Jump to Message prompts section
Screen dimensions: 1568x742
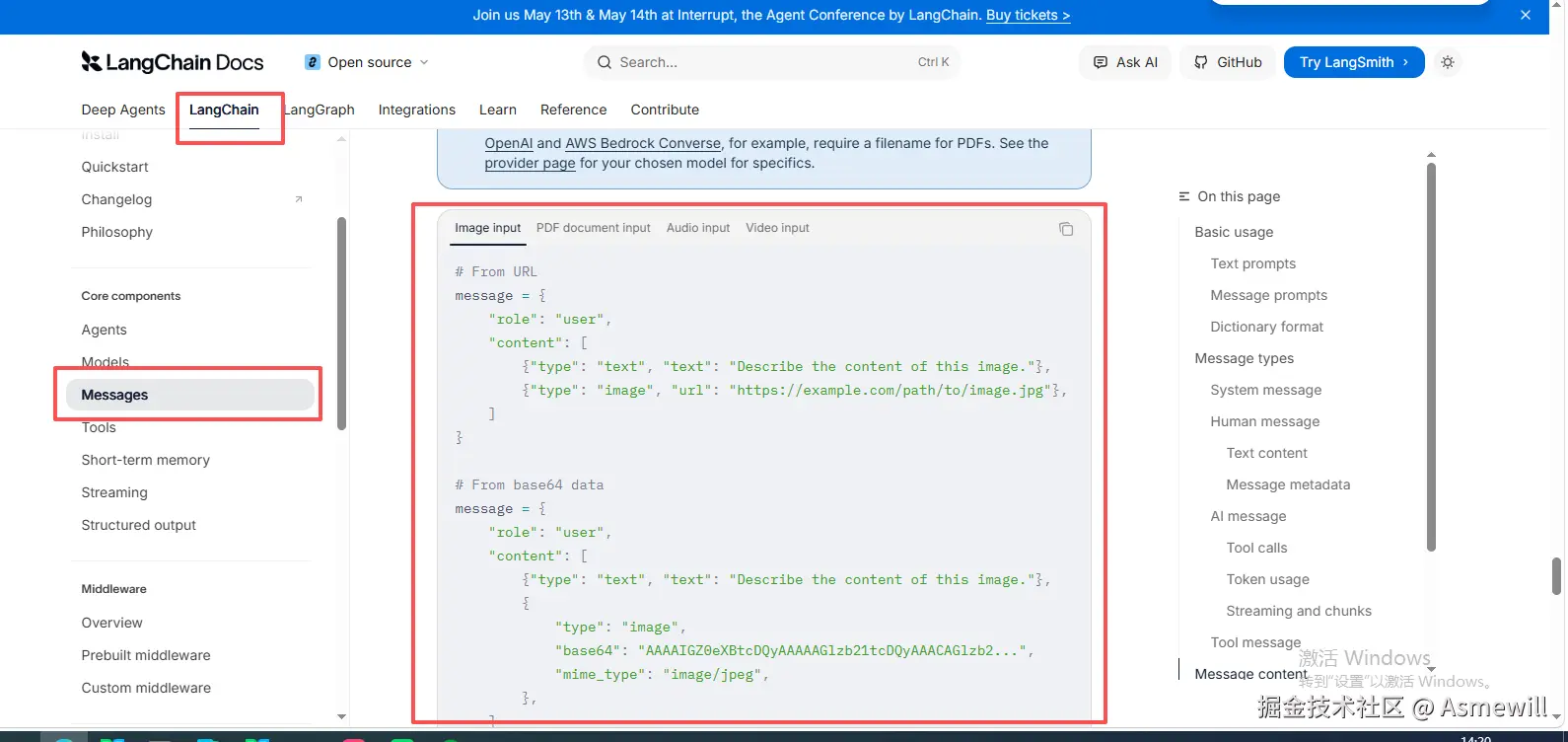pos(1269,295)
